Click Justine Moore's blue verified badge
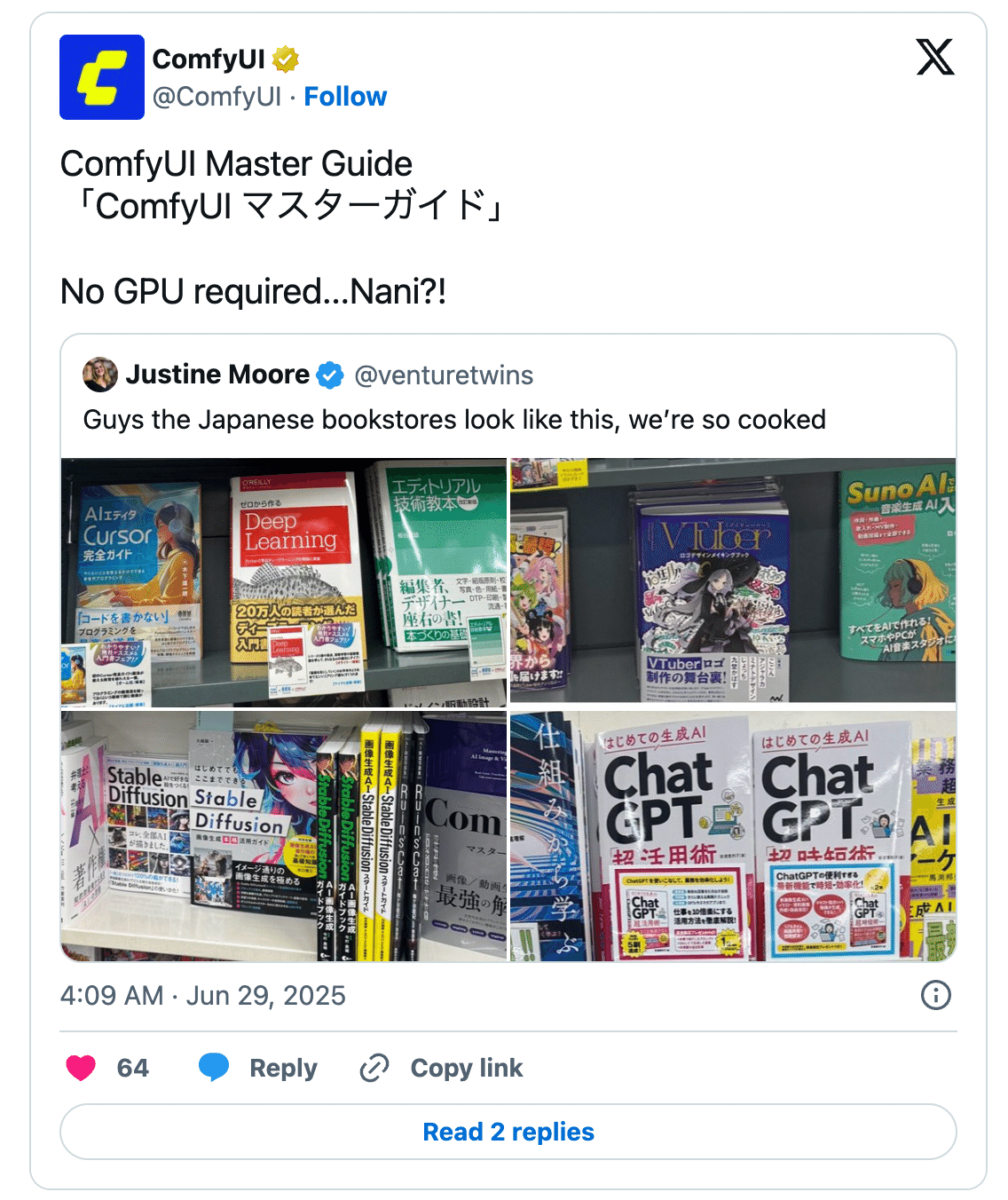The width and height of the screenshot is (1008, 1200). [330, 375]
